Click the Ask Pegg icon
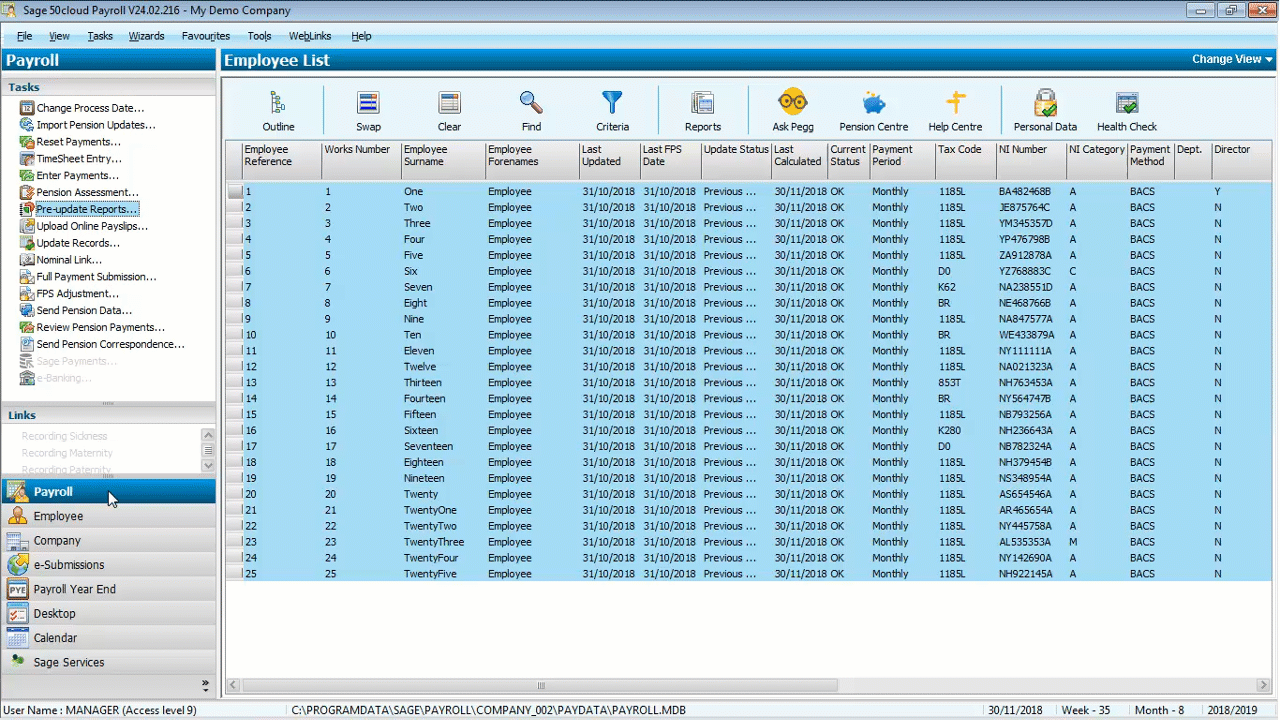Screen dimensions: 1280x720 point(792,104)
